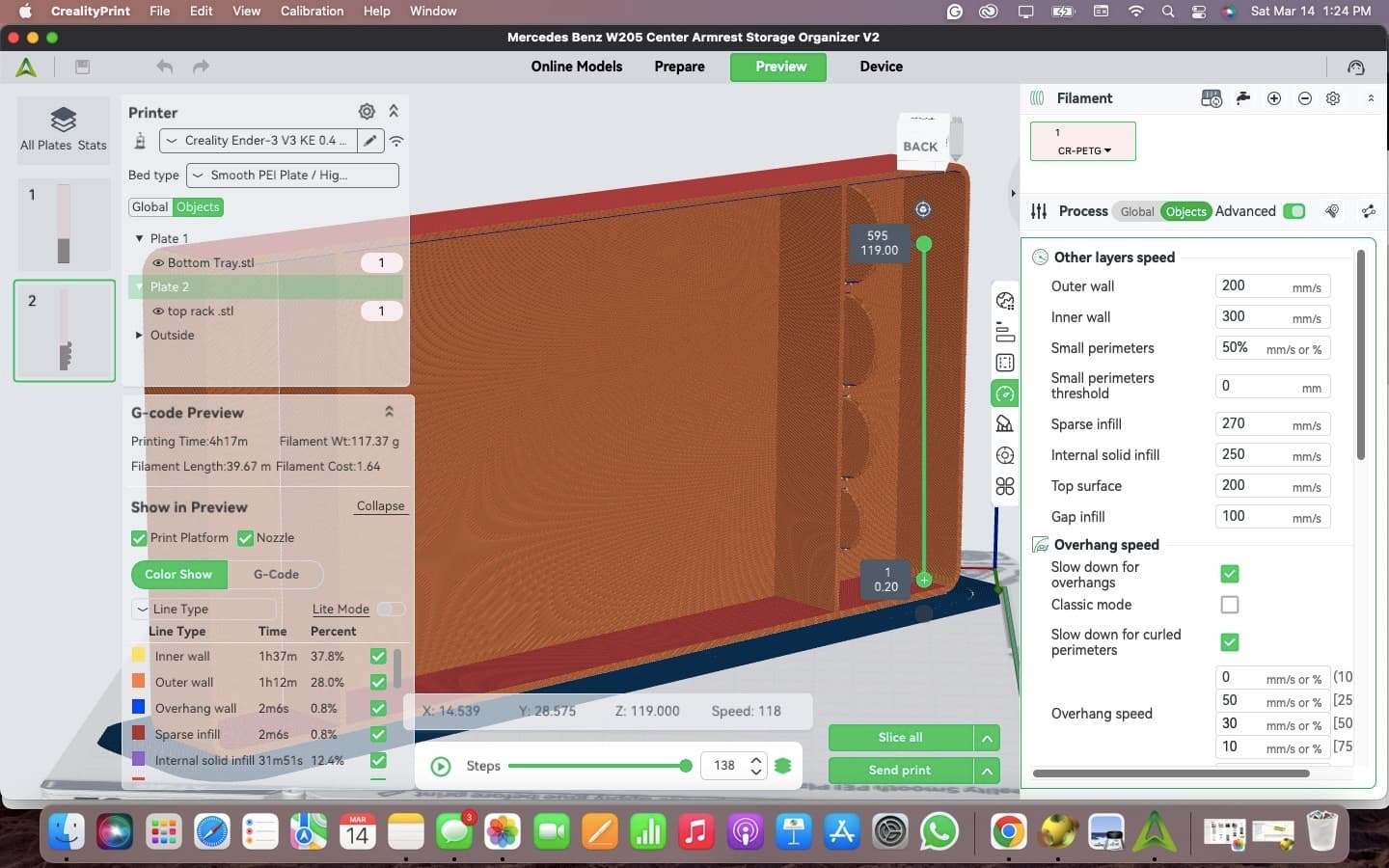Click the undo arrow icon
The height and width of the screenshot is (868, 1389).
(165, 67)
